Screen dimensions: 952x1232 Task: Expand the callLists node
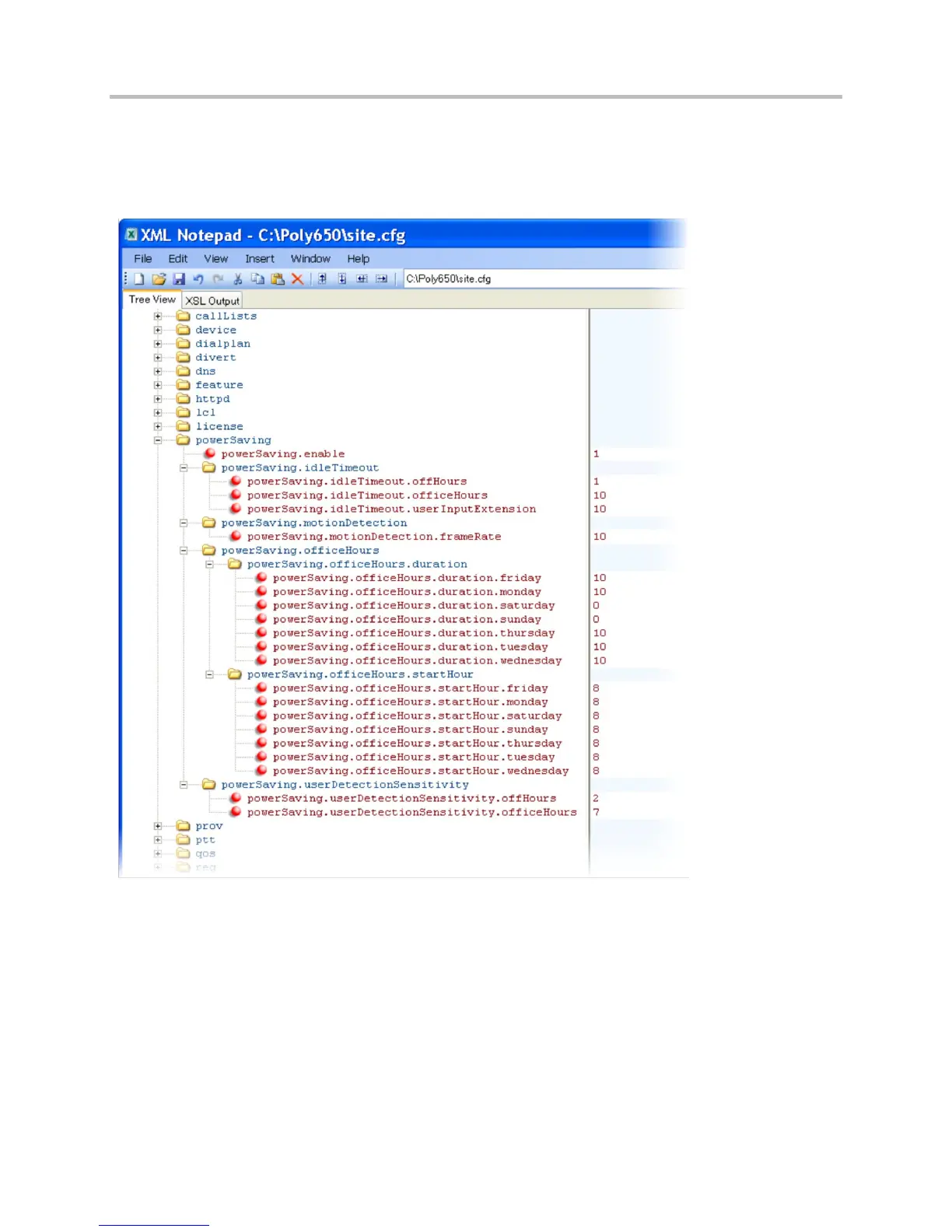[158, 316]
